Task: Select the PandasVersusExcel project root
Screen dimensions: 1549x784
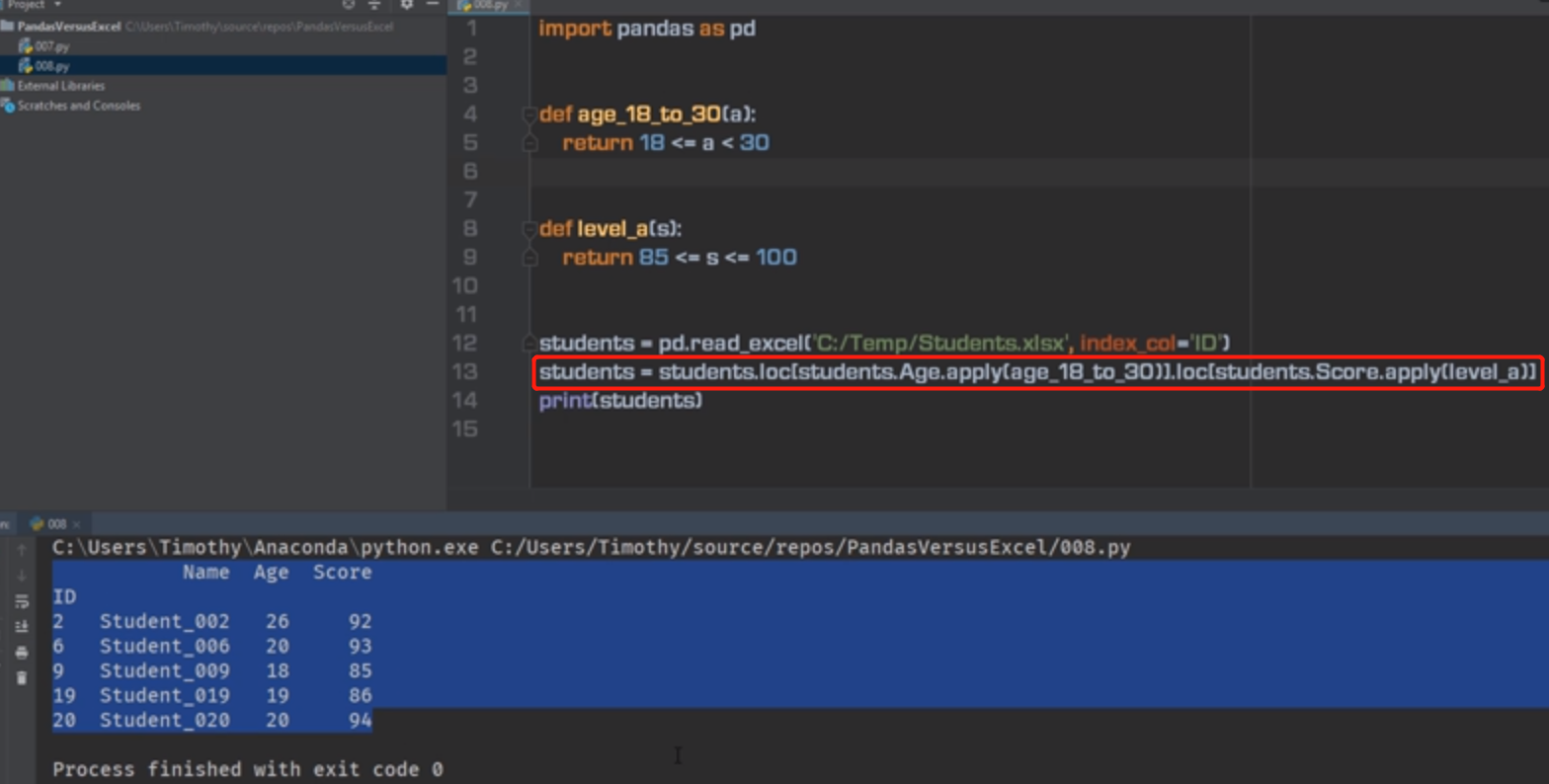Action: (x=68, y=27)
